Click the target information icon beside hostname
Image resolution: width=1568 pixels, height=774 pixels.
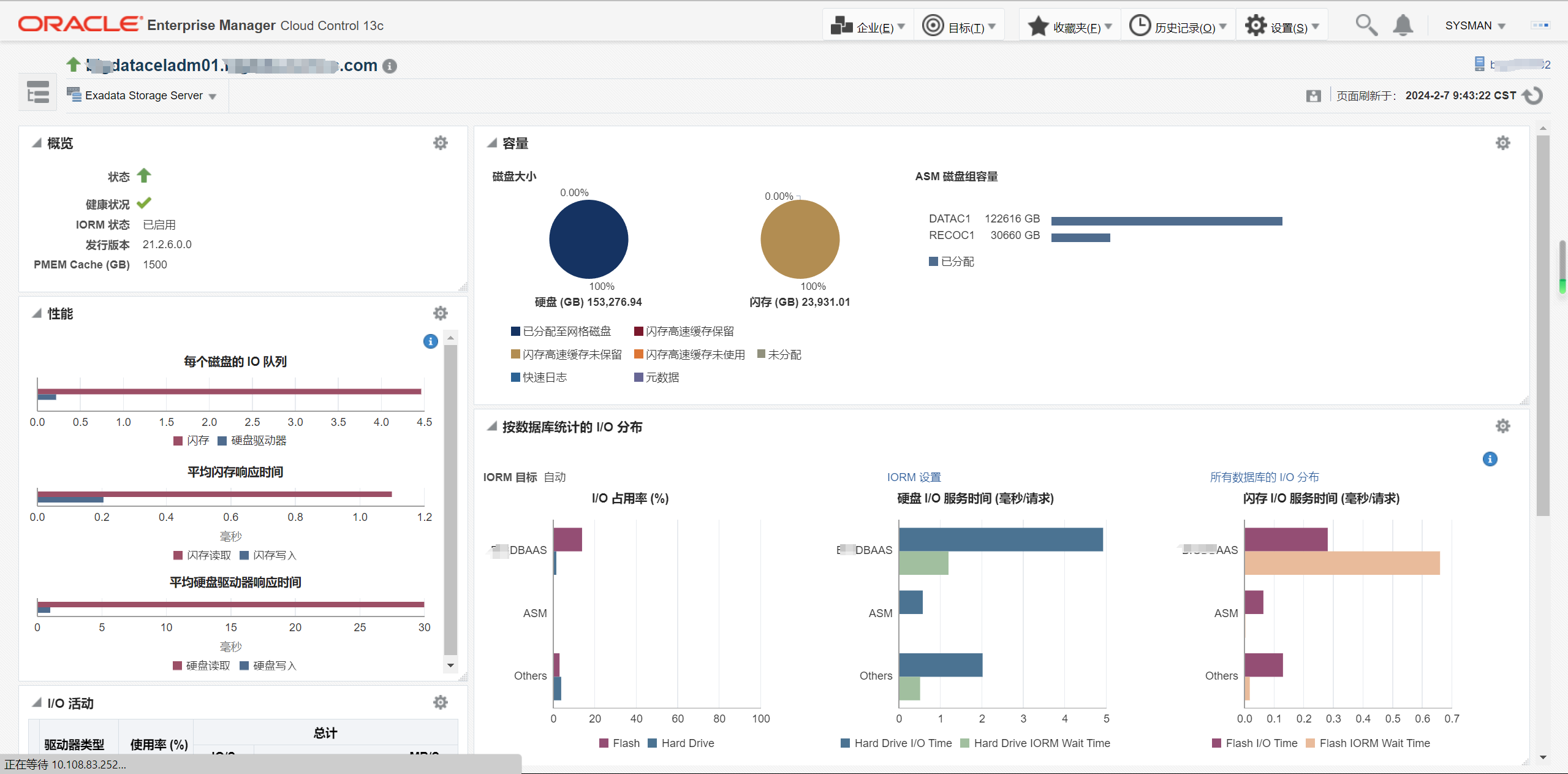coord(390,66)
